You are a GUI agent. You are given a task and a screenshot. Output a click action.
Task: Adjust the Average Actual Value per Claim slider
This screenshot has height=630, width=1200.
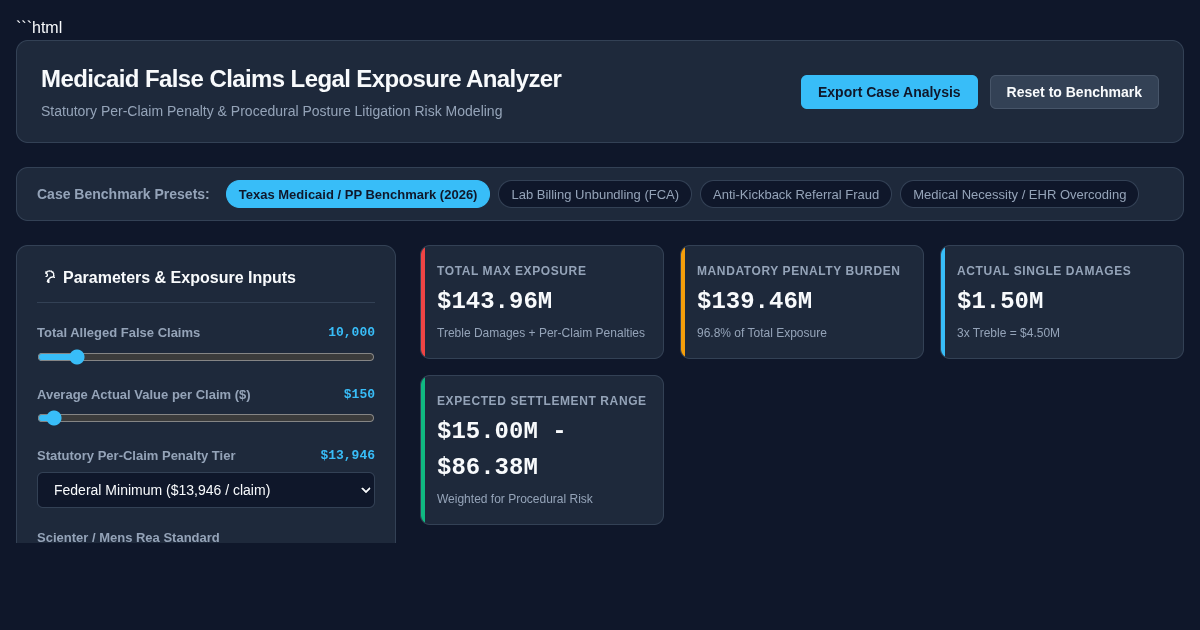coord(206,418)
